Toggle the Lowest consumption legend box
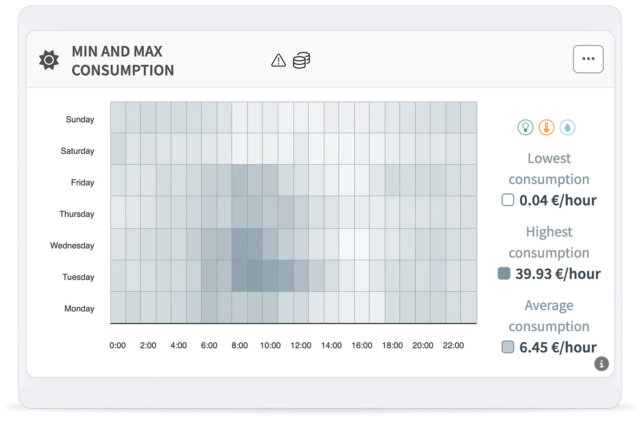The image size is (640, 424). (508, 200)
